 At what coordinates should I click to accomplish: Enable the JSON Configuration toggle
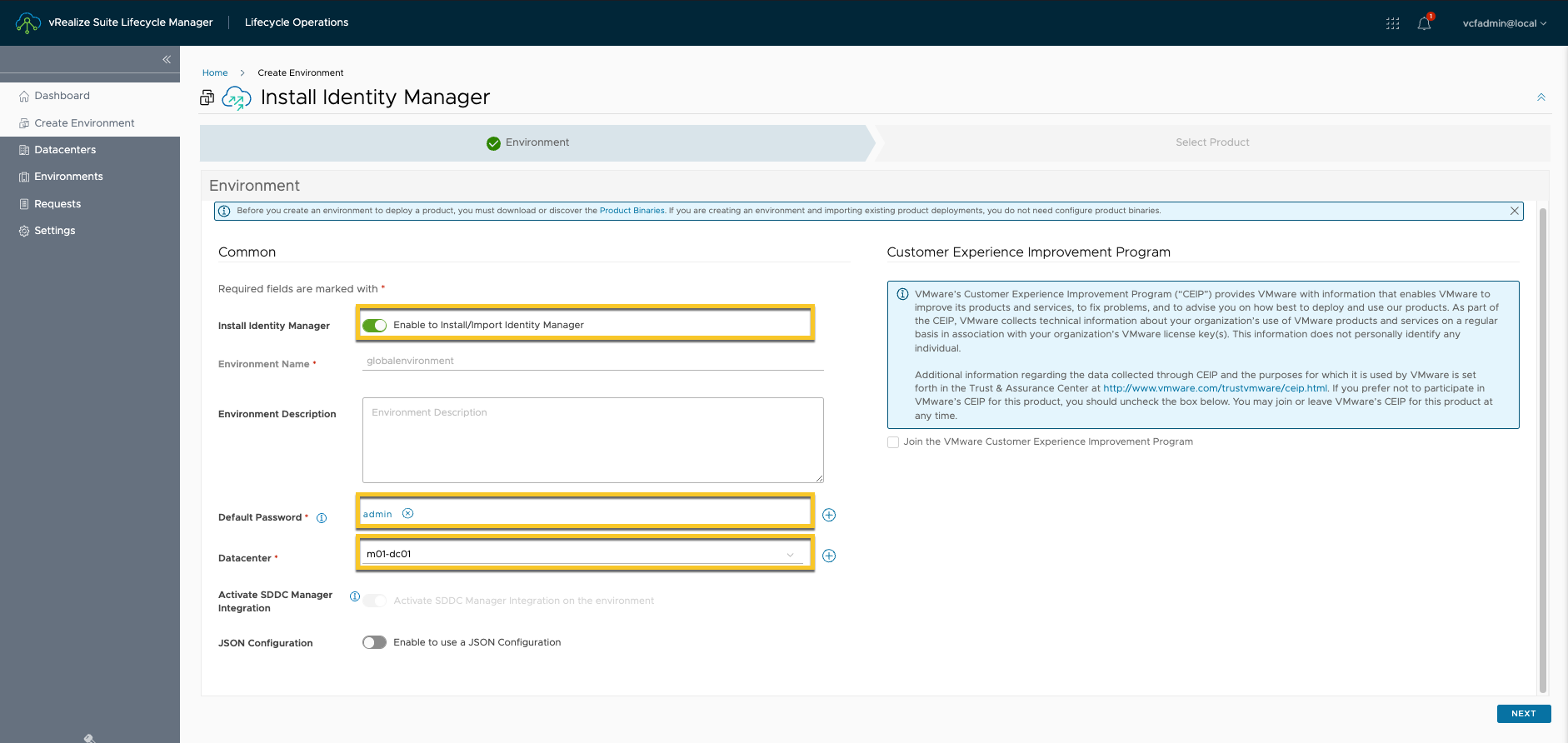pyautogui.click(x=374, y=642)
